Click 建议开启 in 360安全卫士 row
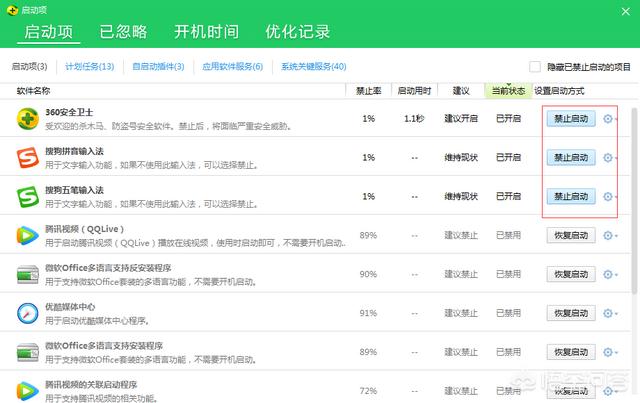The image size is (640, 403). point(461,119)
